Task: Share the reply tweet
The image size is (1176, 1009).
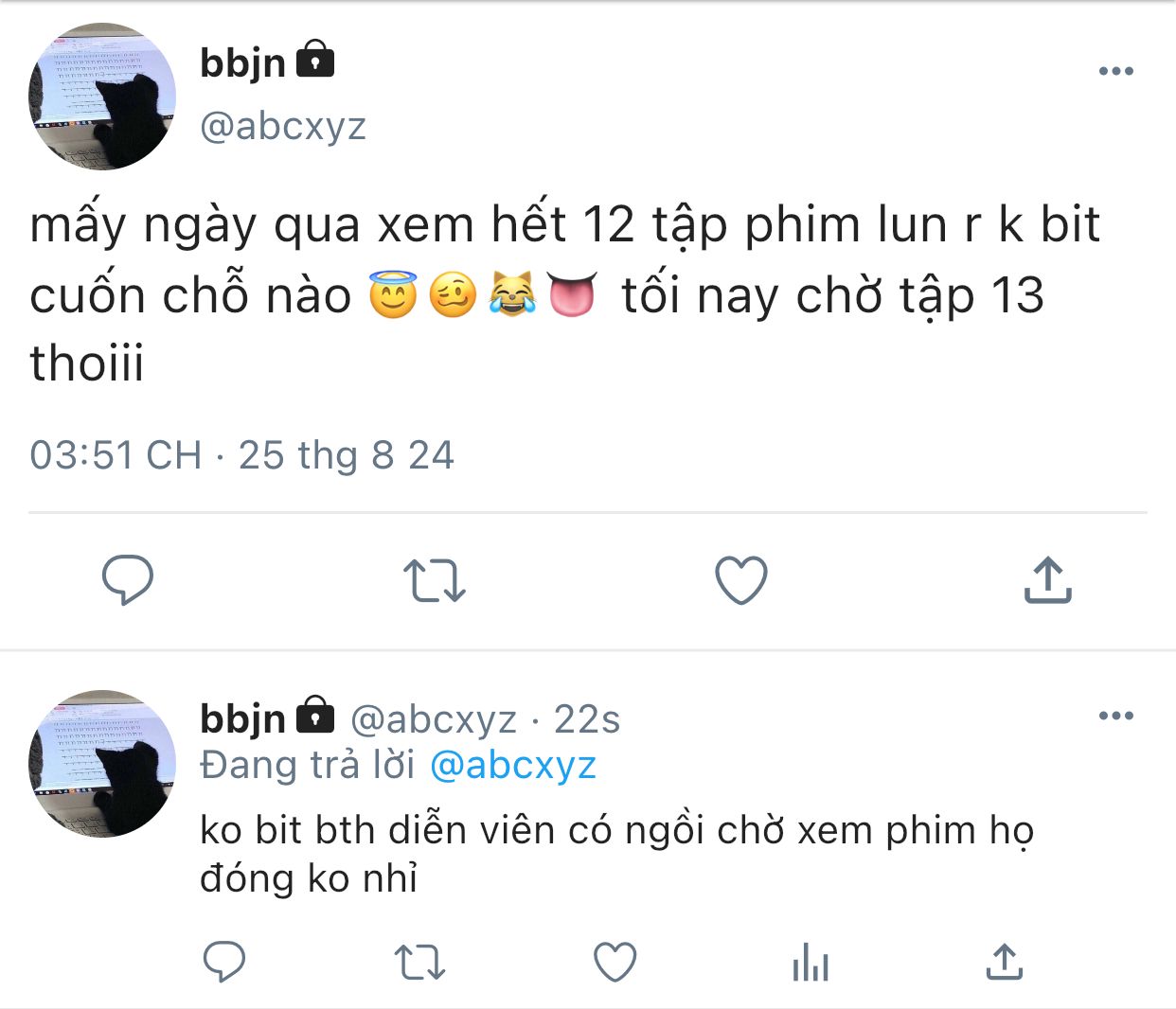Action: coord(1005,962)
